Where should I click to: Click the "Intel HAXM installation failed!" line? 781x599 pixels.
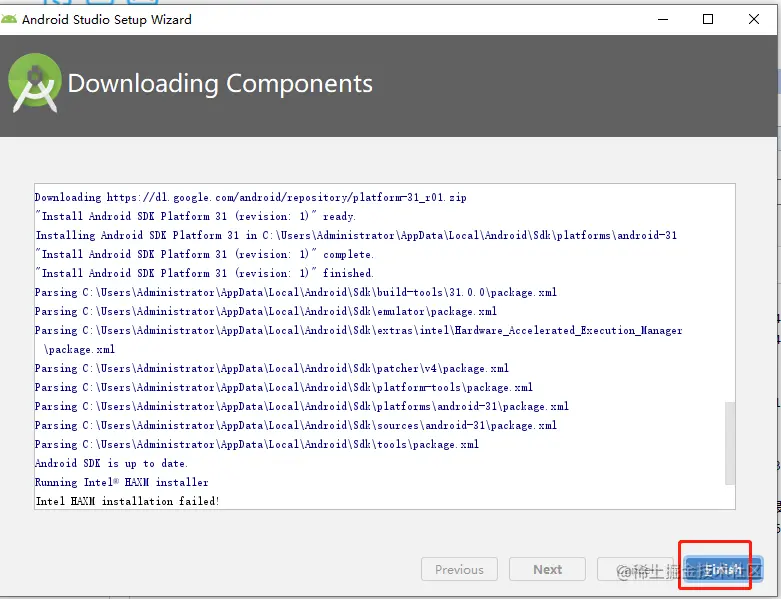pos(128,501)
